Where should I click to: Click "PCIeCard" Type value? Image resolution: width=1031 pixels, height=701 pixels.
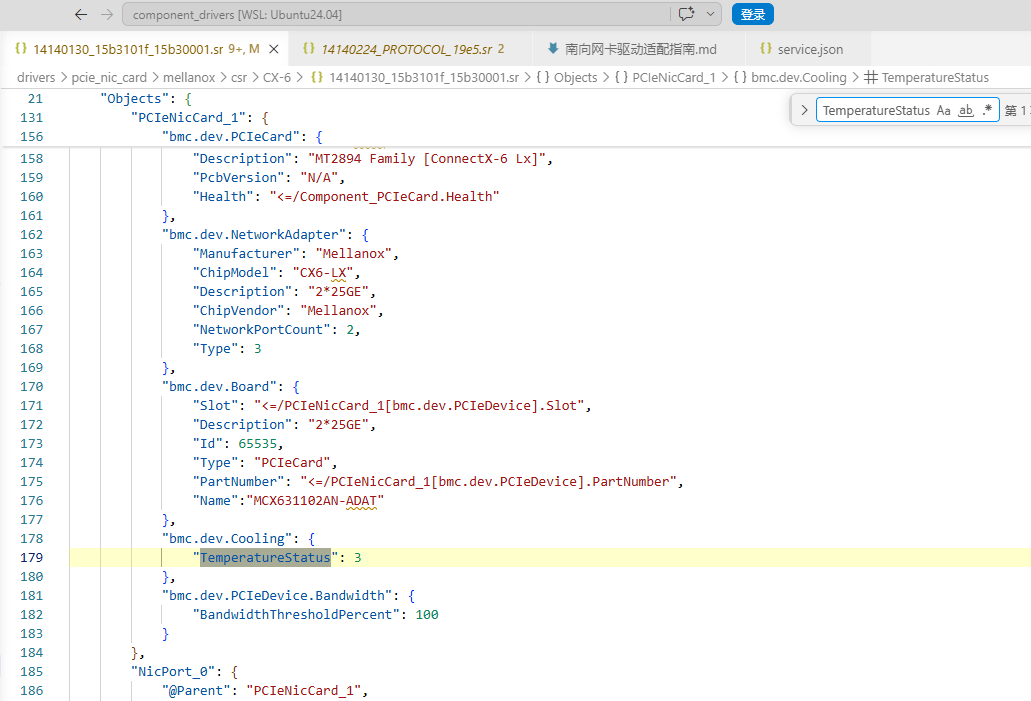[292, 463]
